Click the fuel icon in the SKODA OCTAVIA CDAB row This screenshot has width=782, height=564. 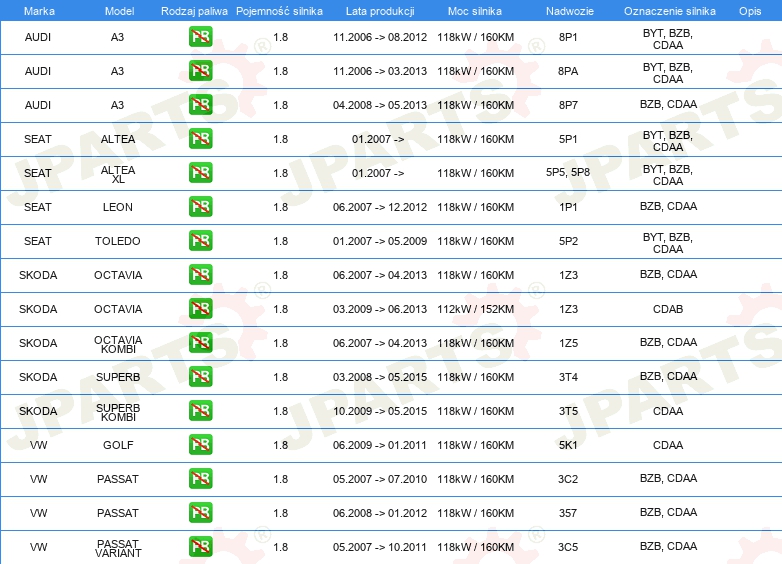click(200, 309)
